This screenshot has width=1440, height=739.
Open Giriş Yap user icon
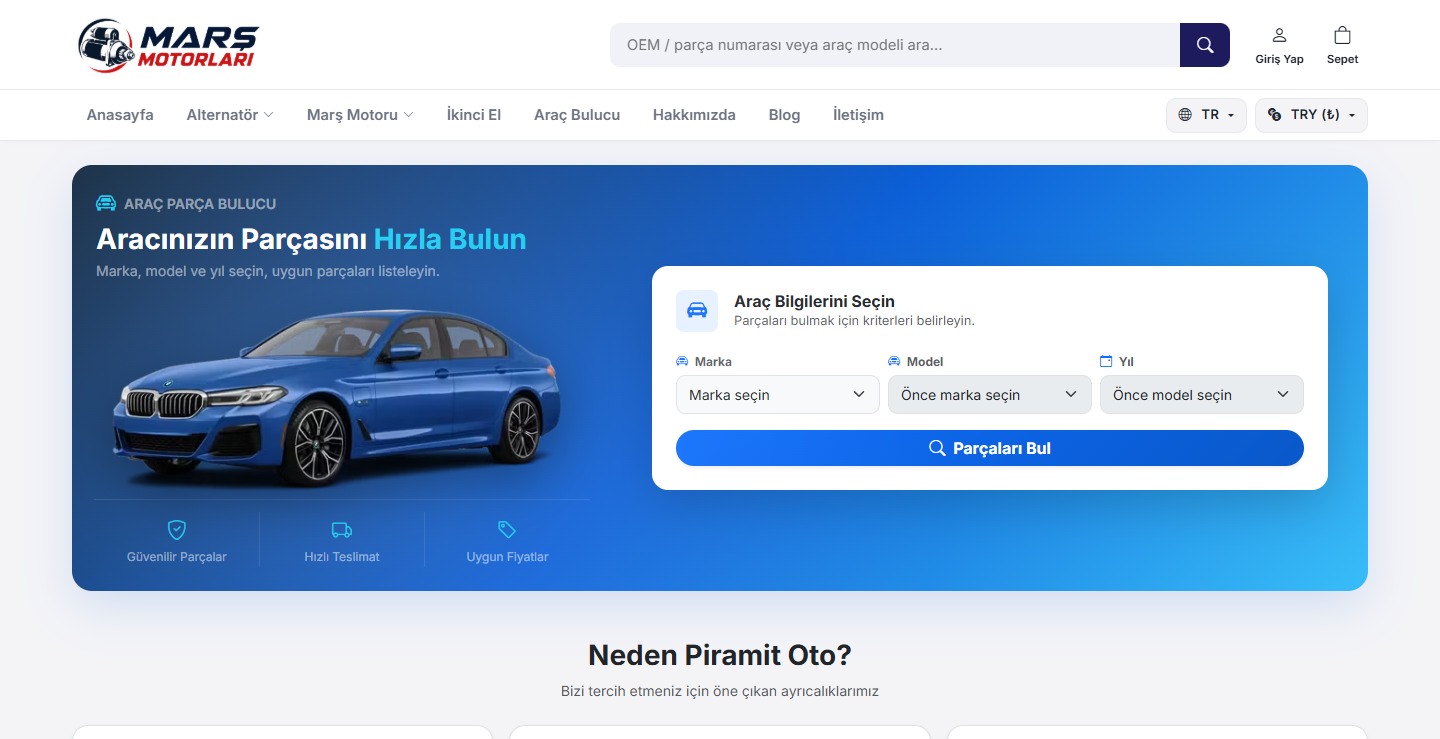1279,35
